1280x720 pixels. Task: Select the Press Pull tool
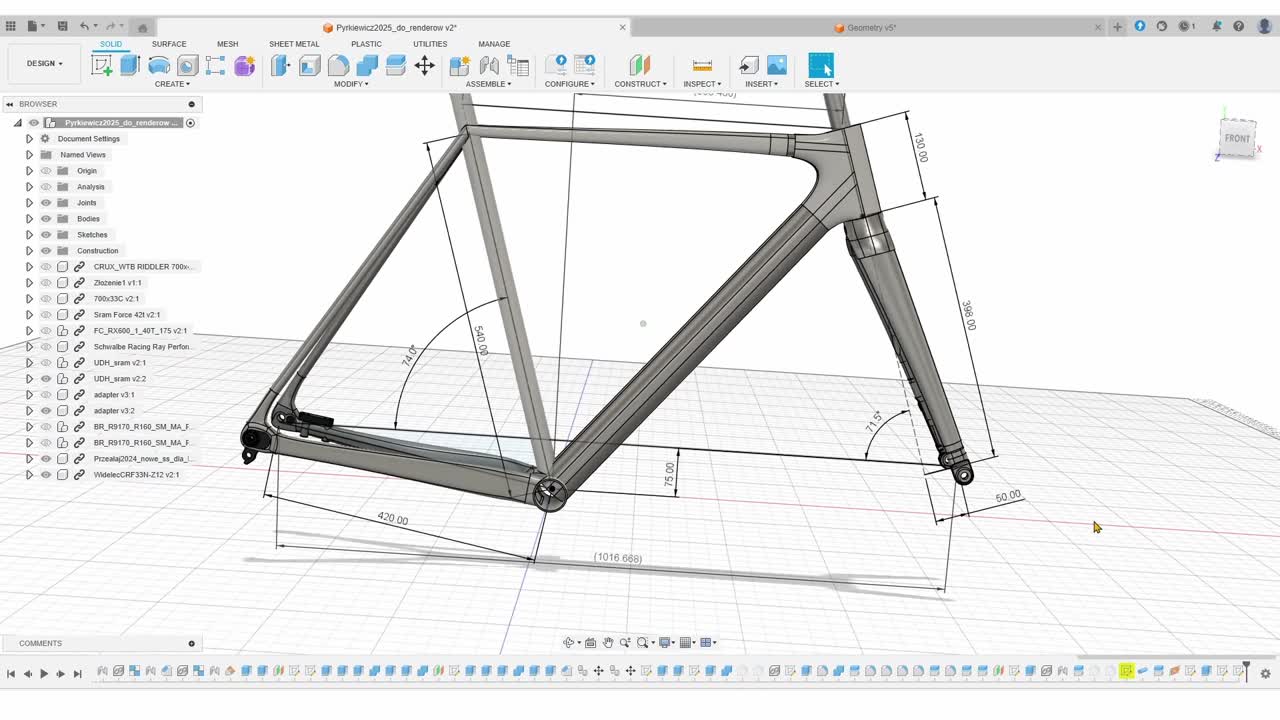tap(281, 65)
